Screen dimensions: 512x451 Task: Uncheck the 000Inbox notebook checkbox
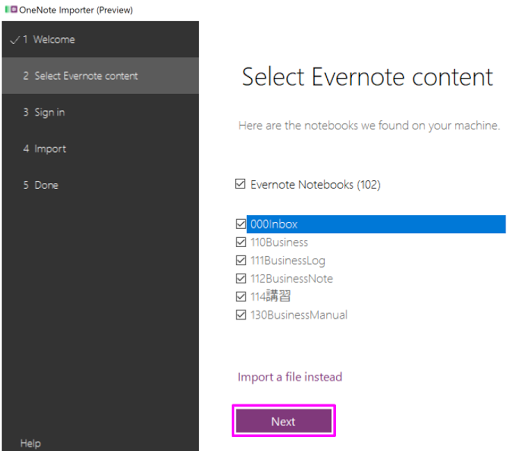tap(241, 224)
